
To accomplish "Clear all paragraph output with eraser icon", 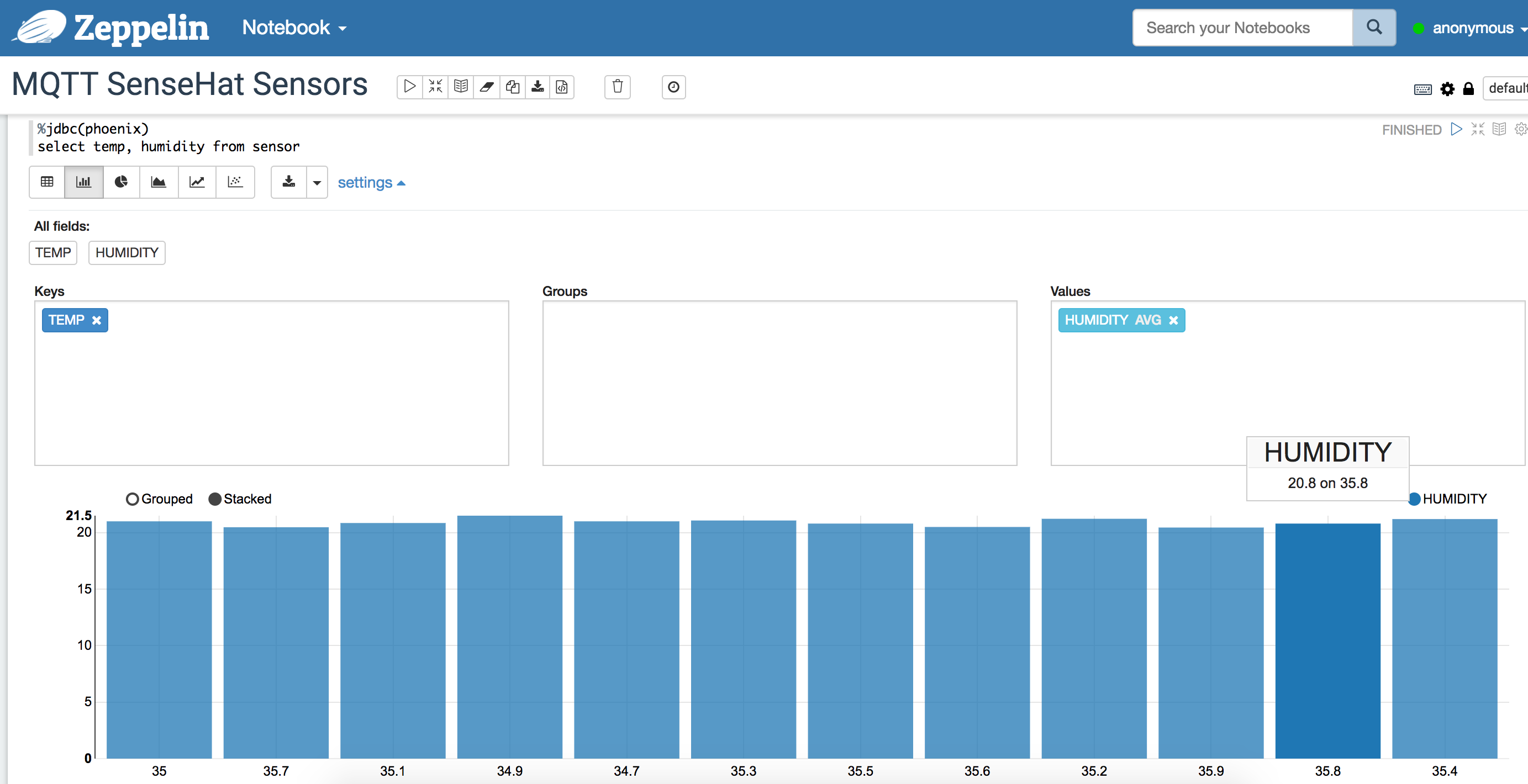I will (487, 87).
